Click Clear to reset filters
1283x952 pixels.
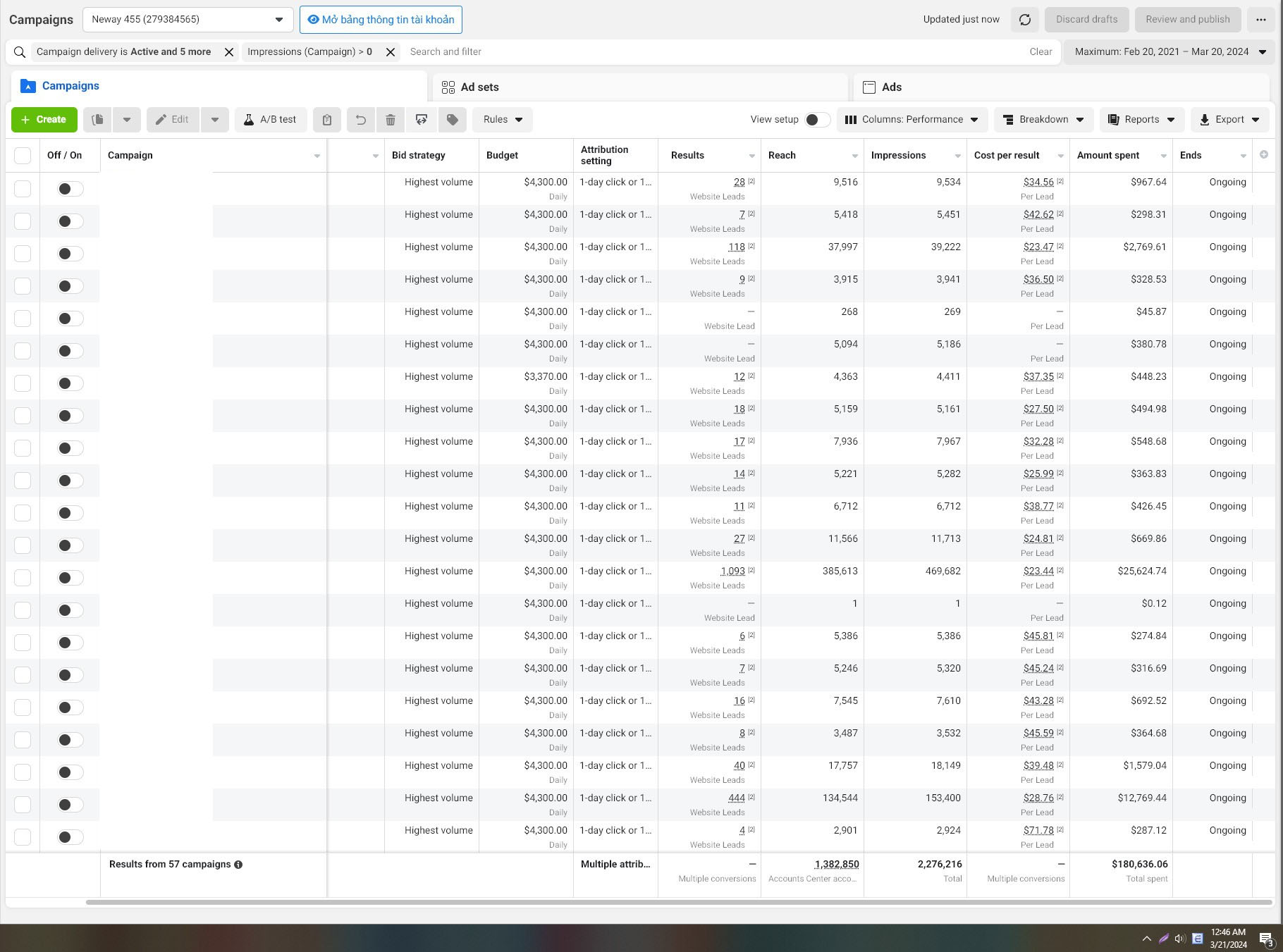(x=1040, y=52)
